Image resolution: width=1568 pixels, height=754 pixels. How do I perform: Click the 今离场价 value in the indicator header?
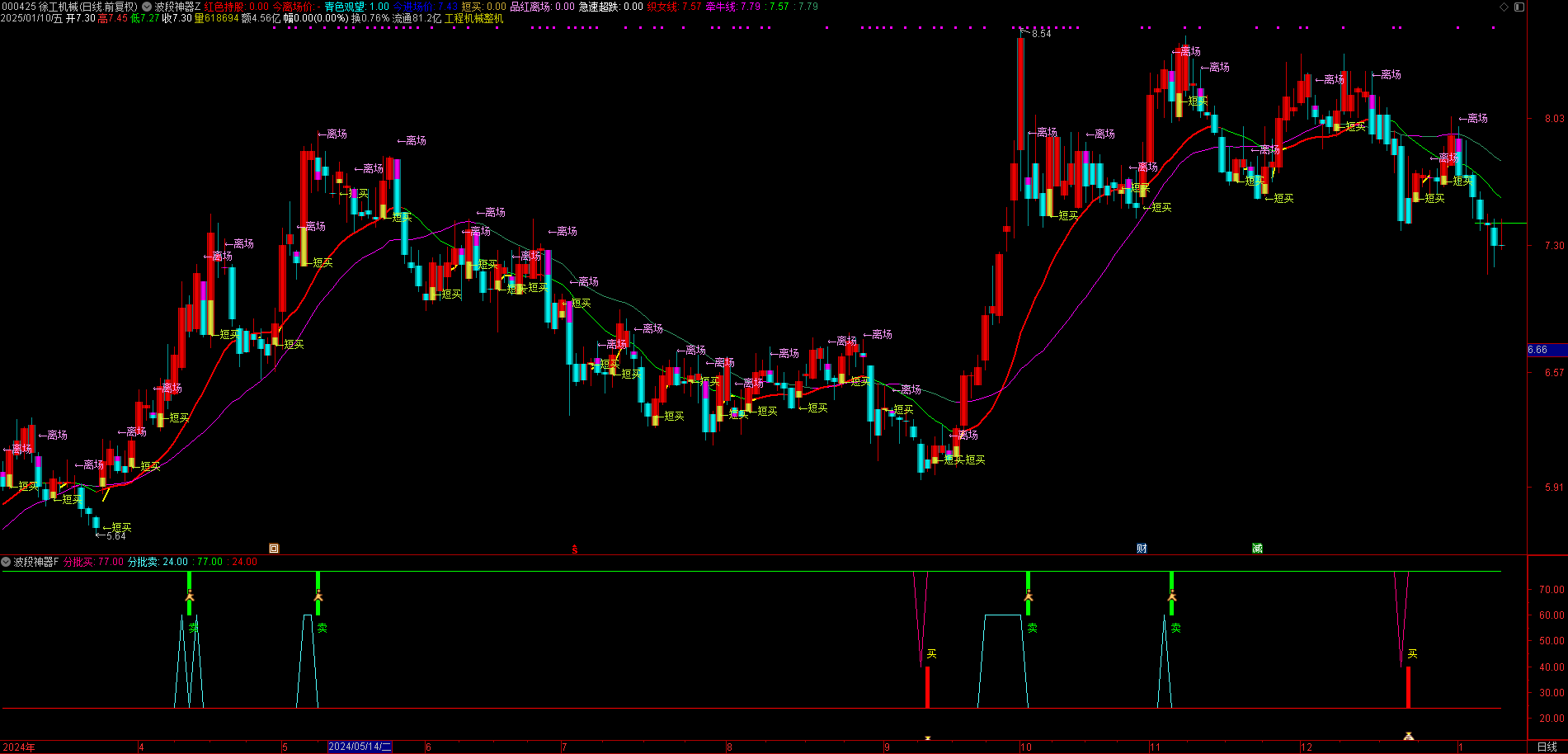[x=296, y=7]
